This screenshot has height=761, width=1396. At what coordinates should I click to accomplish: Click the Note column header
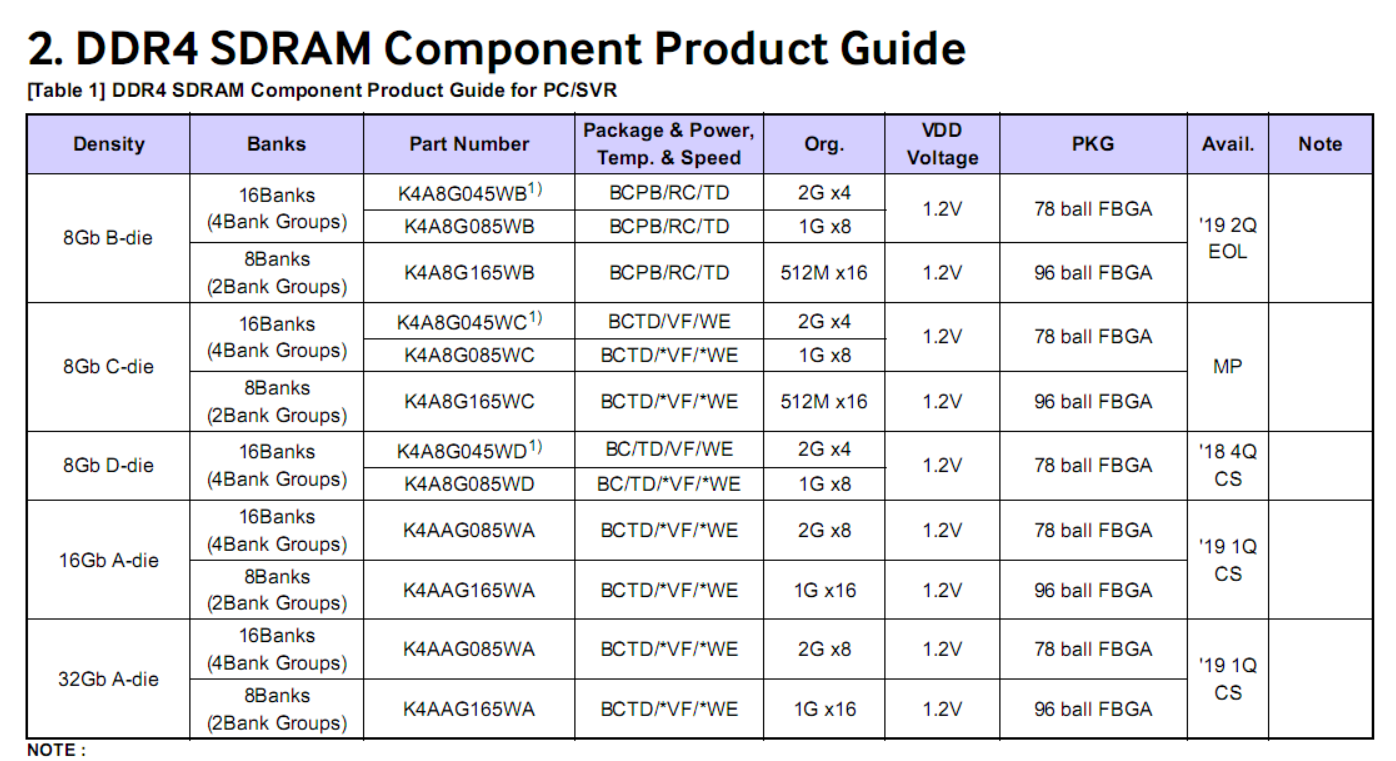1320,144
